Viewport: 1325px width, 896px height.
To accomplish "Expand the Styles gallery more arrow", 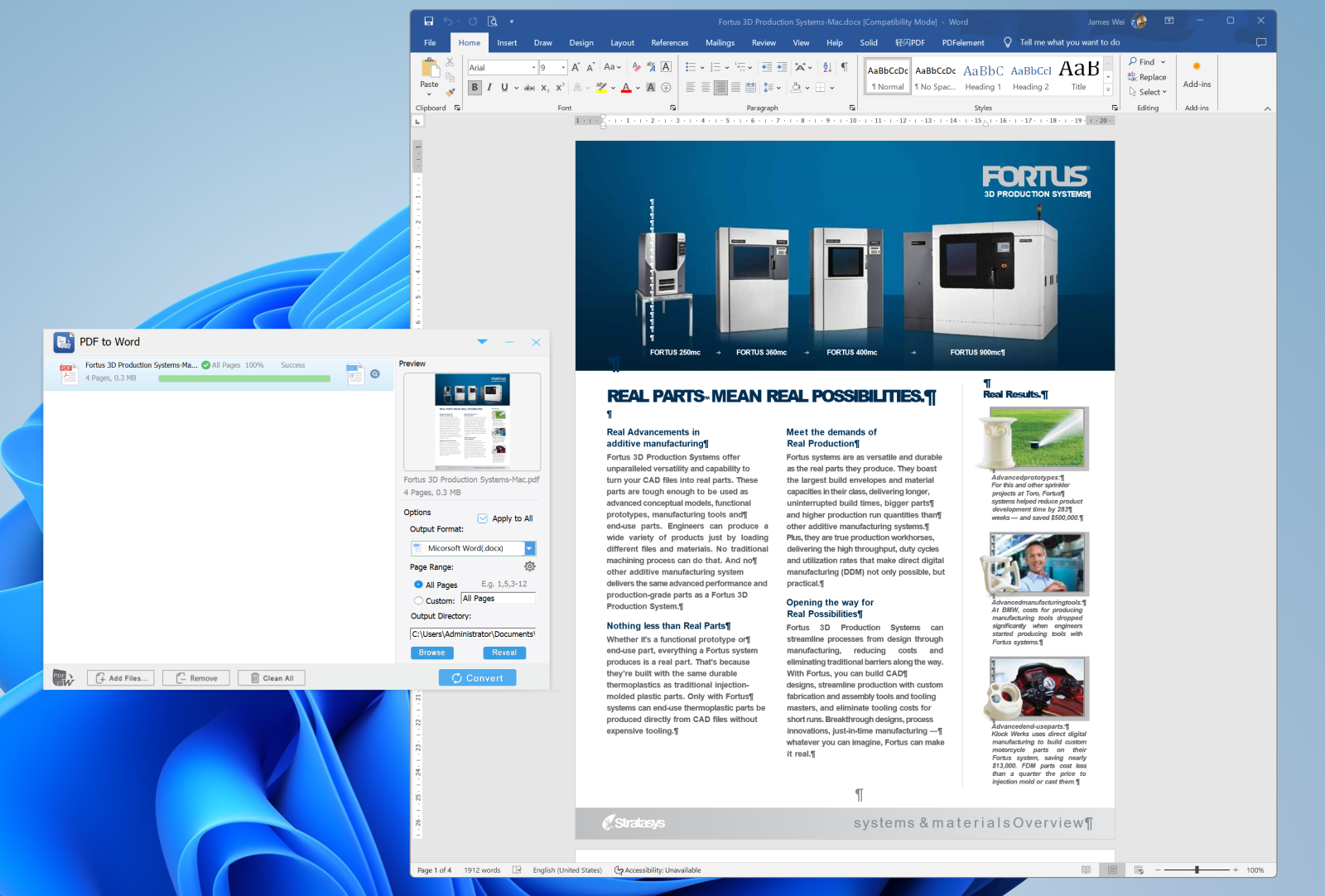I will click(x=1108, y=89).
